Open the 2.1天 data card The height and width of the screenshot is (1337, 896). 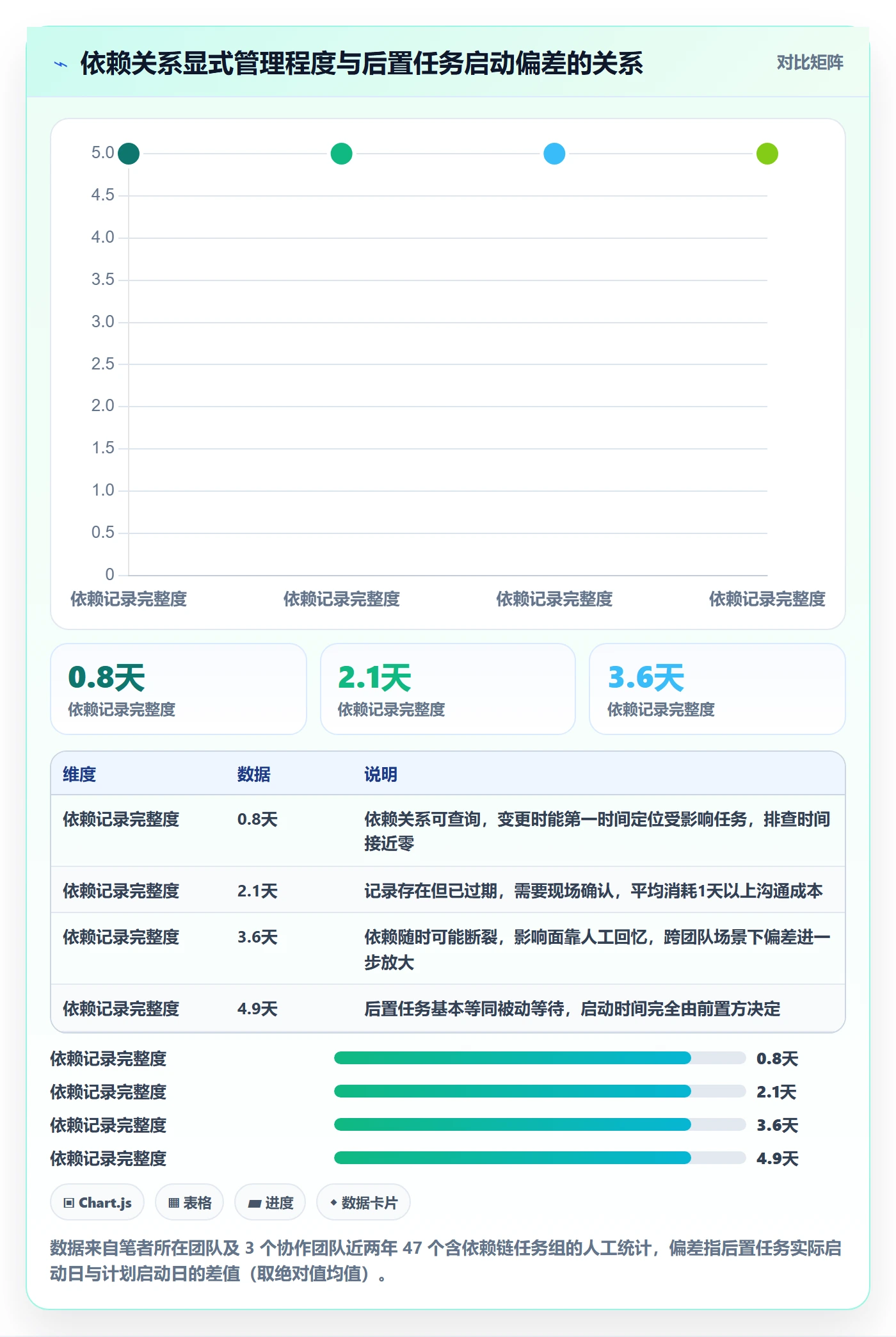448,689
